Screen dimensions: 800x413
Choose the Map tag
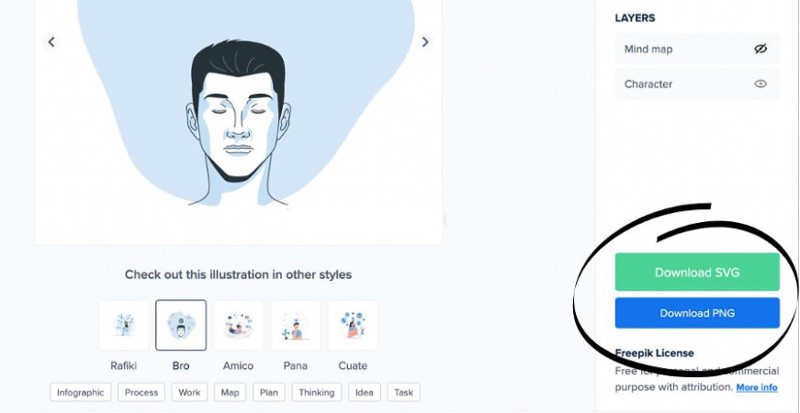[x=230, y=393]
